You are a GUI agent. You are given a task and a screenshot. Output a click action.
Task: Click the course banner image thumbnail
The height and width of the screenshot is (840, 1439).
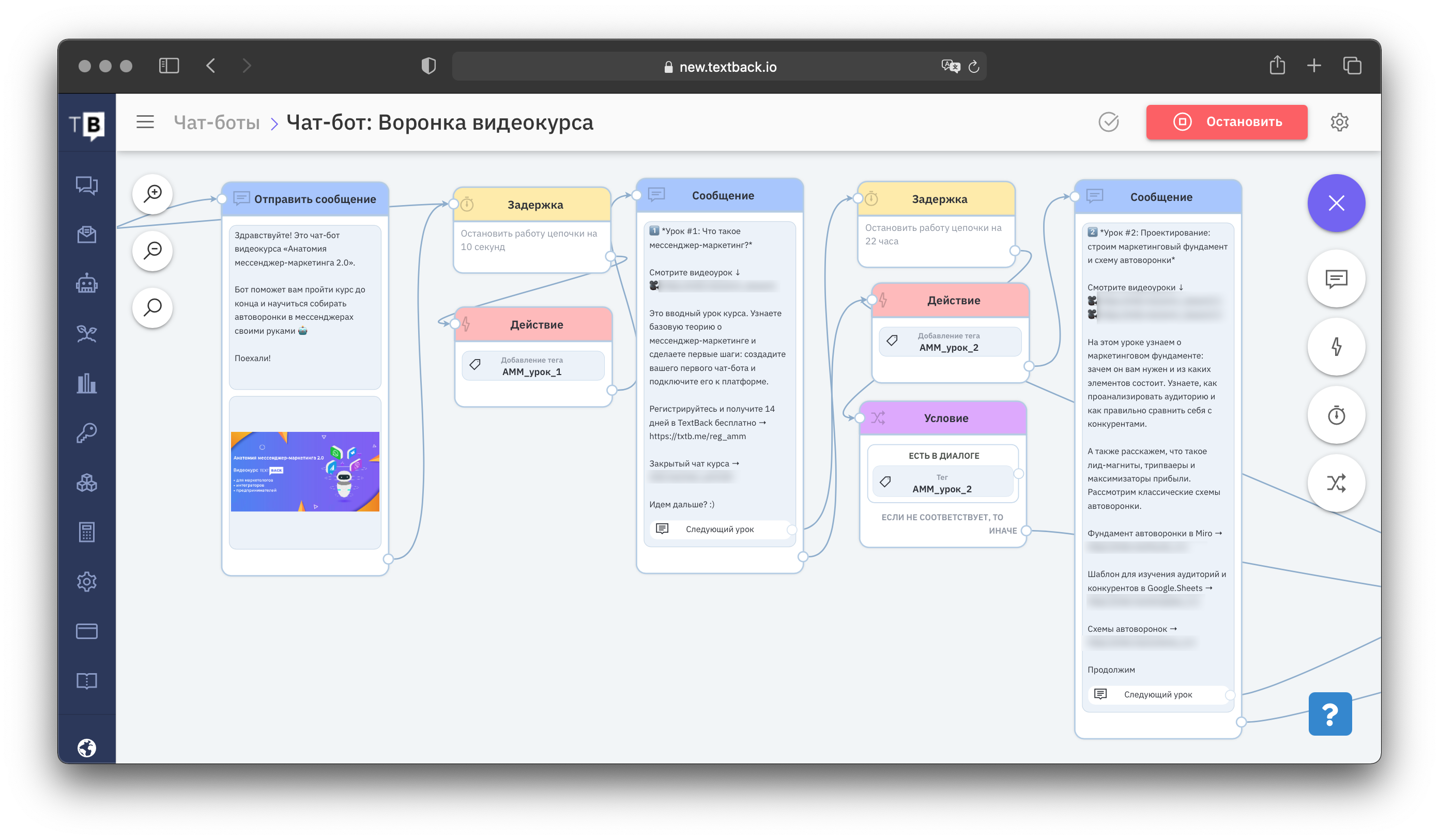(x=305, y=471)
